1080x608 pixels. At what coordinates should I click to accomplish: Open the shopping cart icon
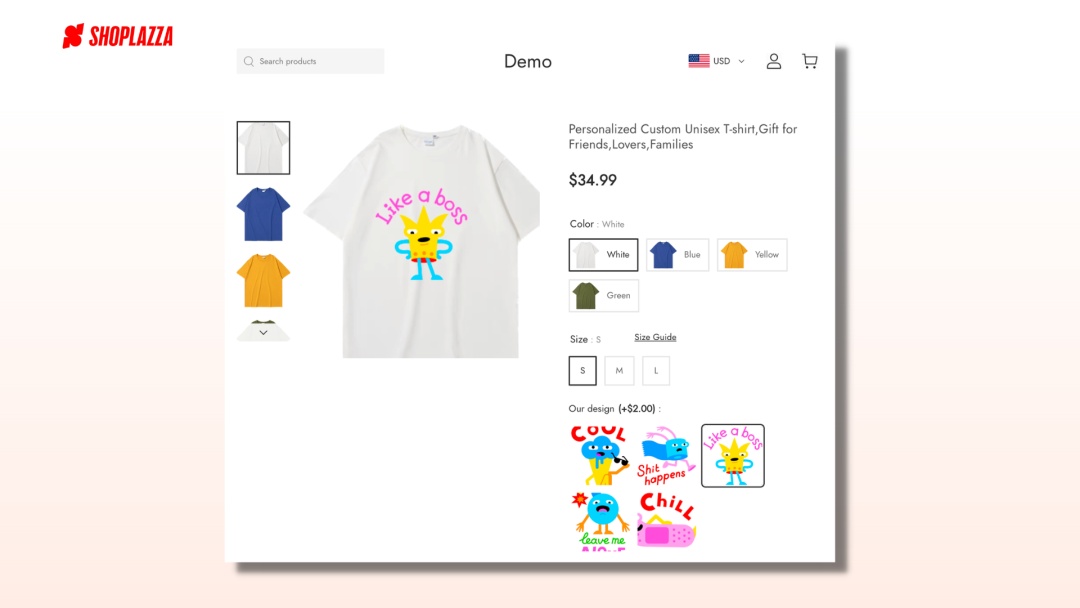810,61
